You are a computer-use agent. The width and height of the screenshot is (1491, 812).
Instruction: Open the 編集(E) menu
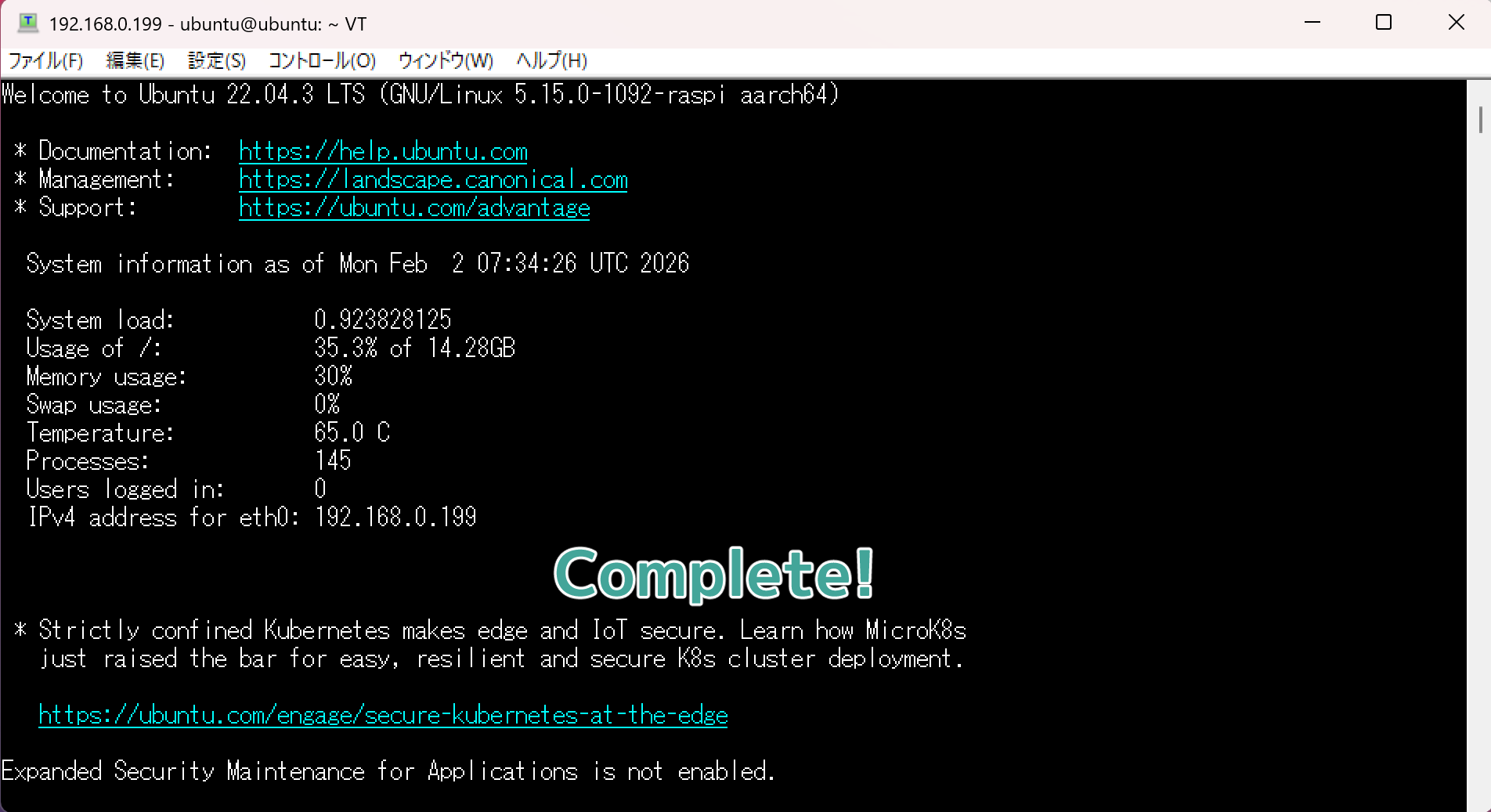(135, 61)
